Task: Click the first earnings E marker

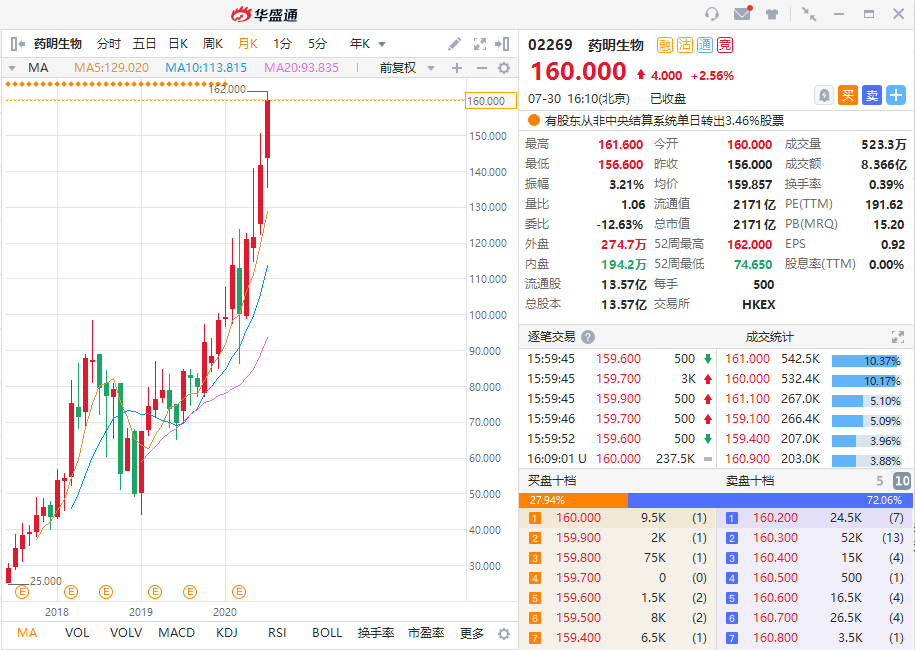Action: 22,592
